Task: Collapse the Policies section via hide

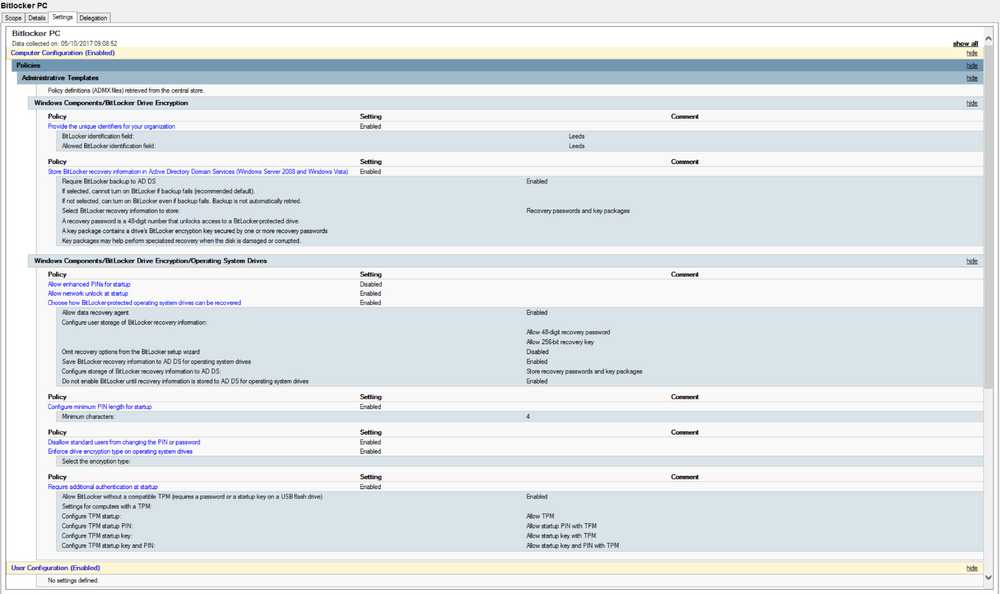Action: [x=971, y=65]
